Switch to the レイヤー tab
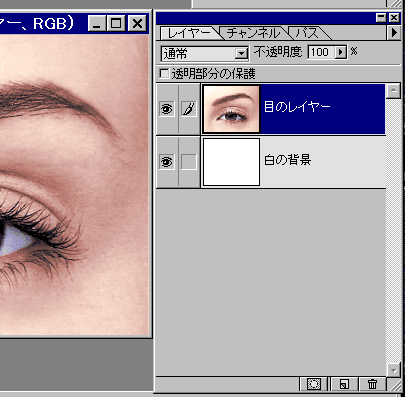The image size is (405, 397). pos(189,33)
